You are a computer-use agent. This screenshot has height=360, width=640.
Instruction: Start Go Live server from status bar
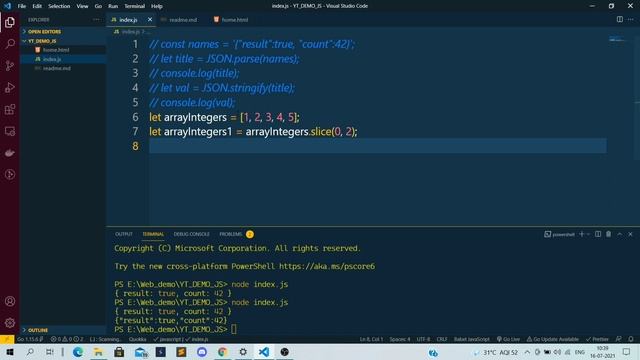508,339
